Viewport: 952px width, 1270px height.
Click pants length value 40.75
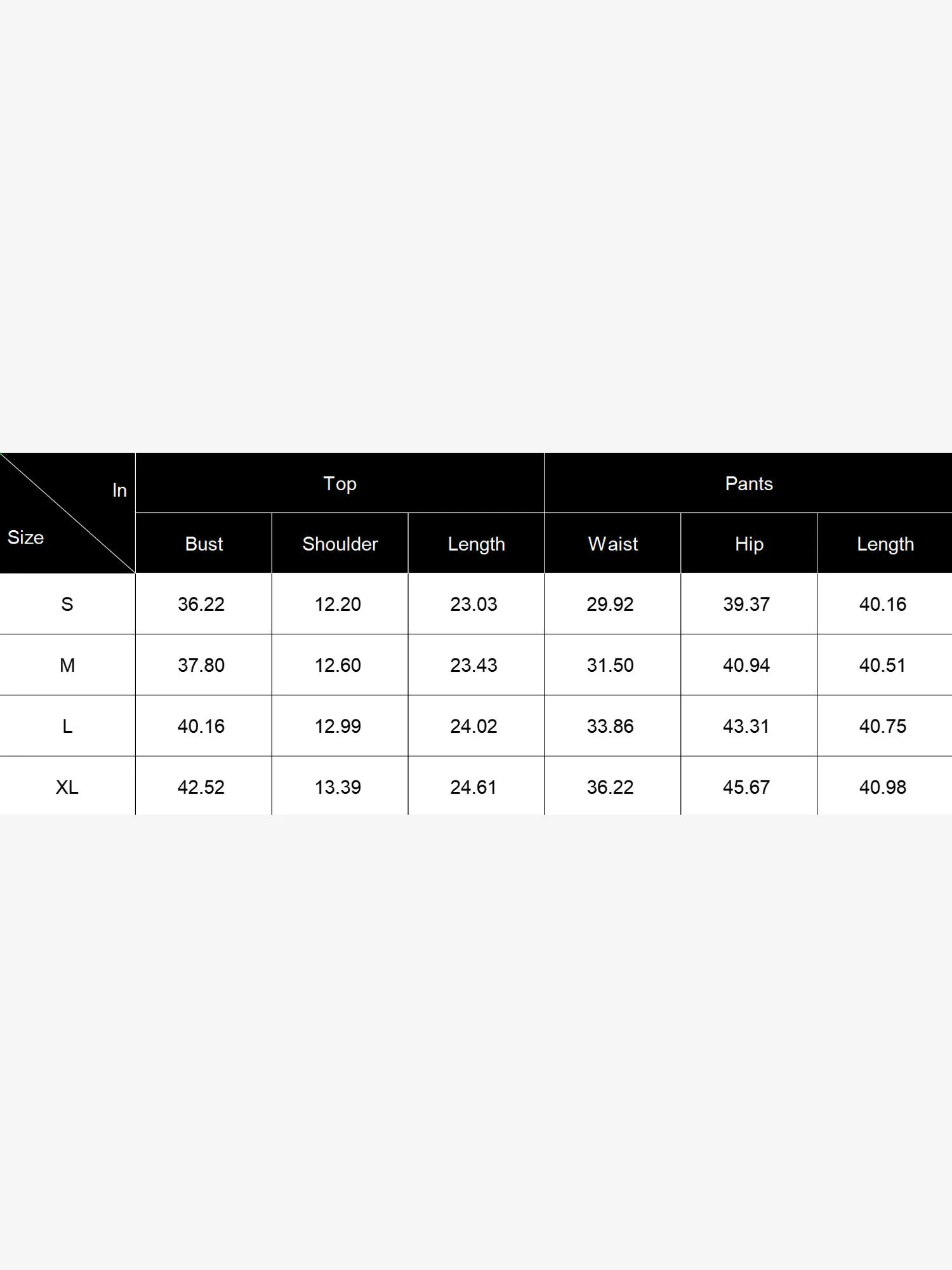click(882, 726)
